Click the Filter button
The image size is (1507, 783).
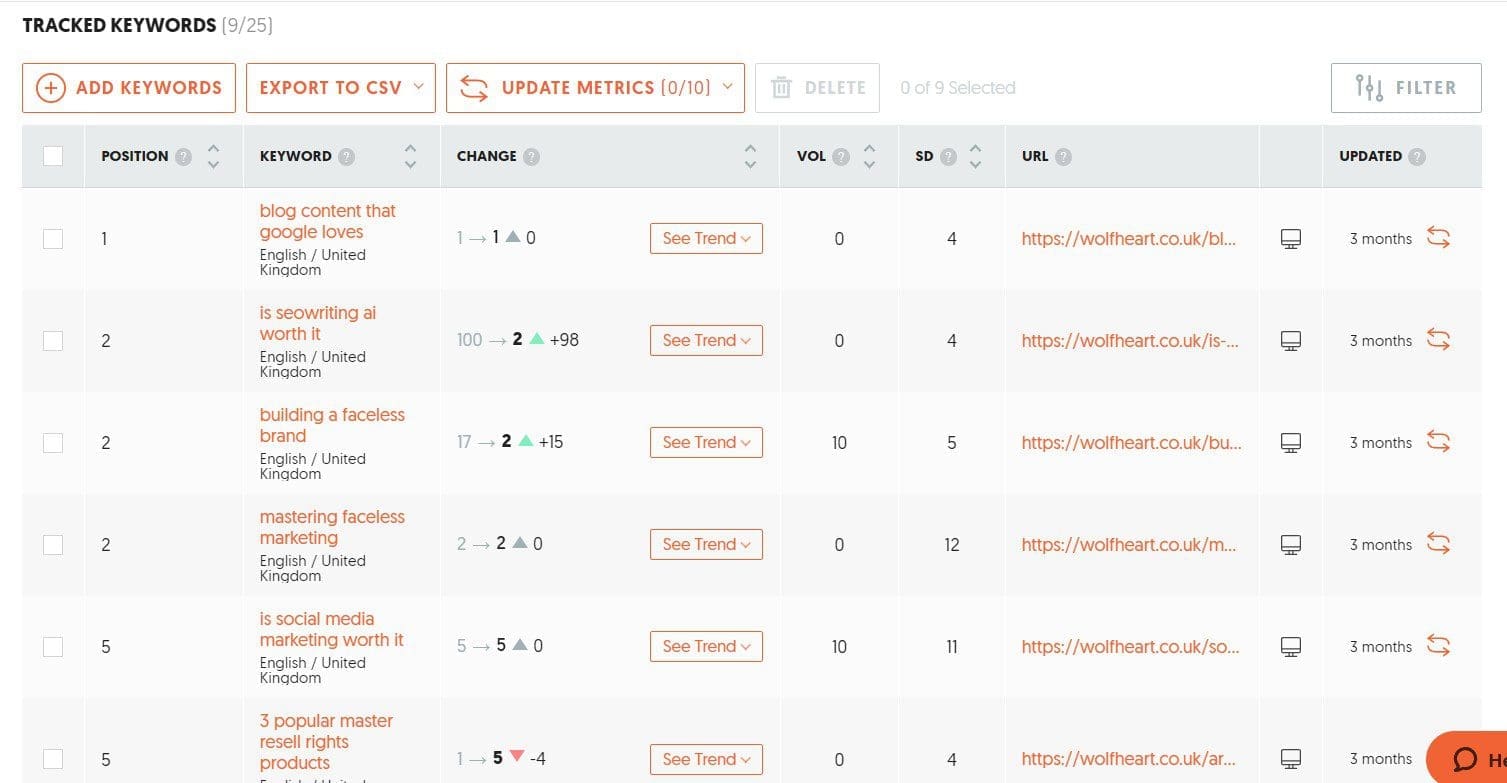point(1406,88)
